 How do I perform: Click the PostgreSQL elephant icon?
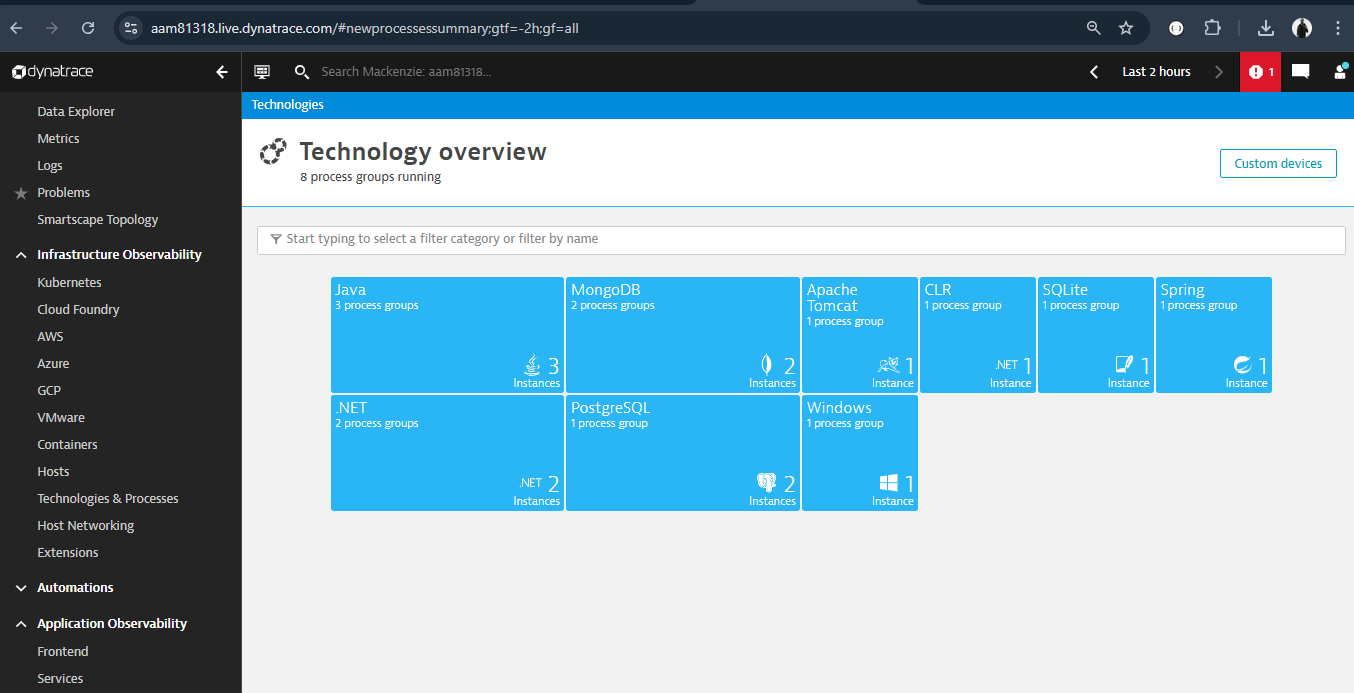click(767, 483)
